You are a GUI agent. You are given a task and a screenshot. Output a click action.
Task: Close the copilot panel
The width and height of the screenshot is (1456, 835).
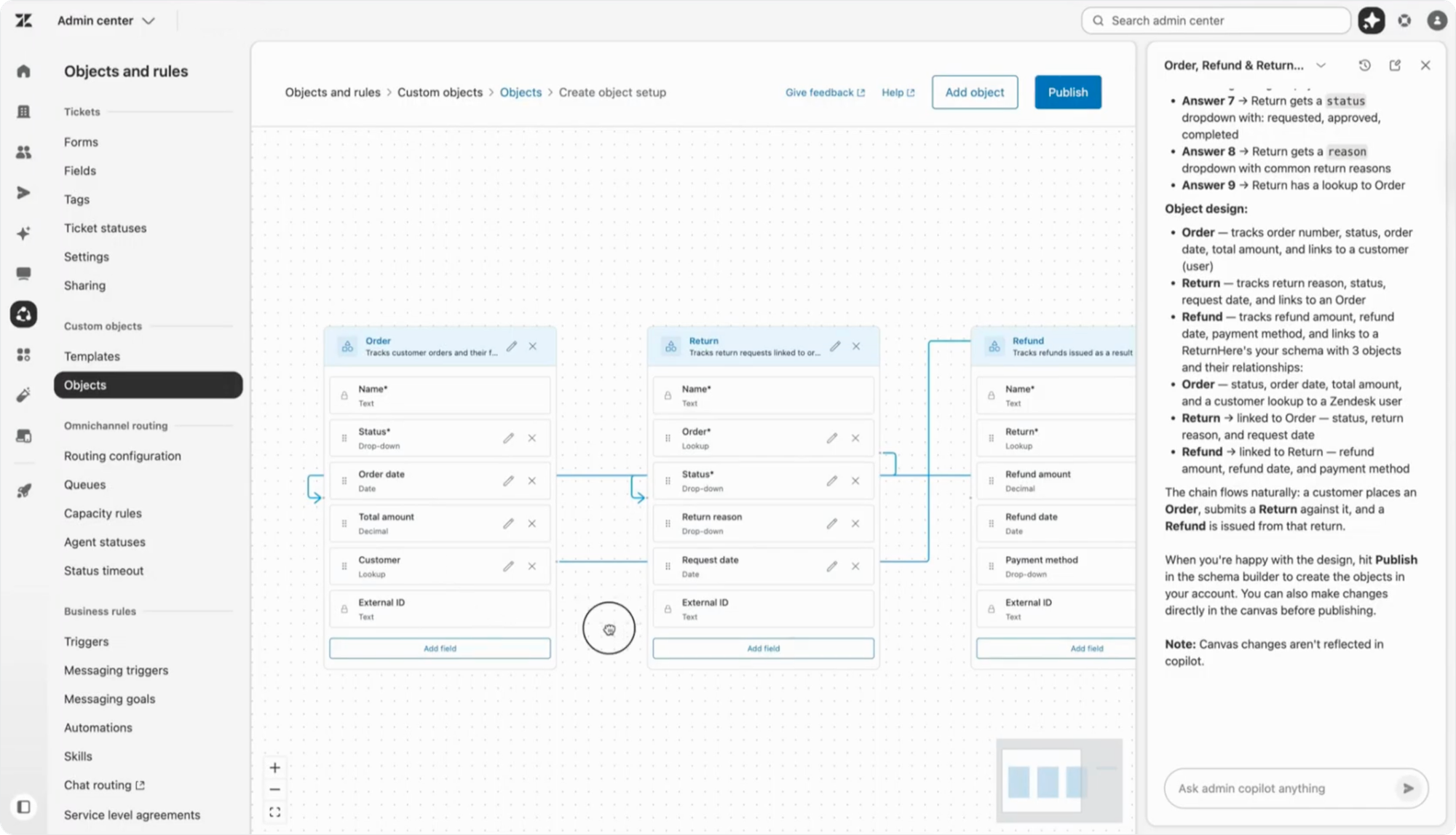coord(1425,66)
